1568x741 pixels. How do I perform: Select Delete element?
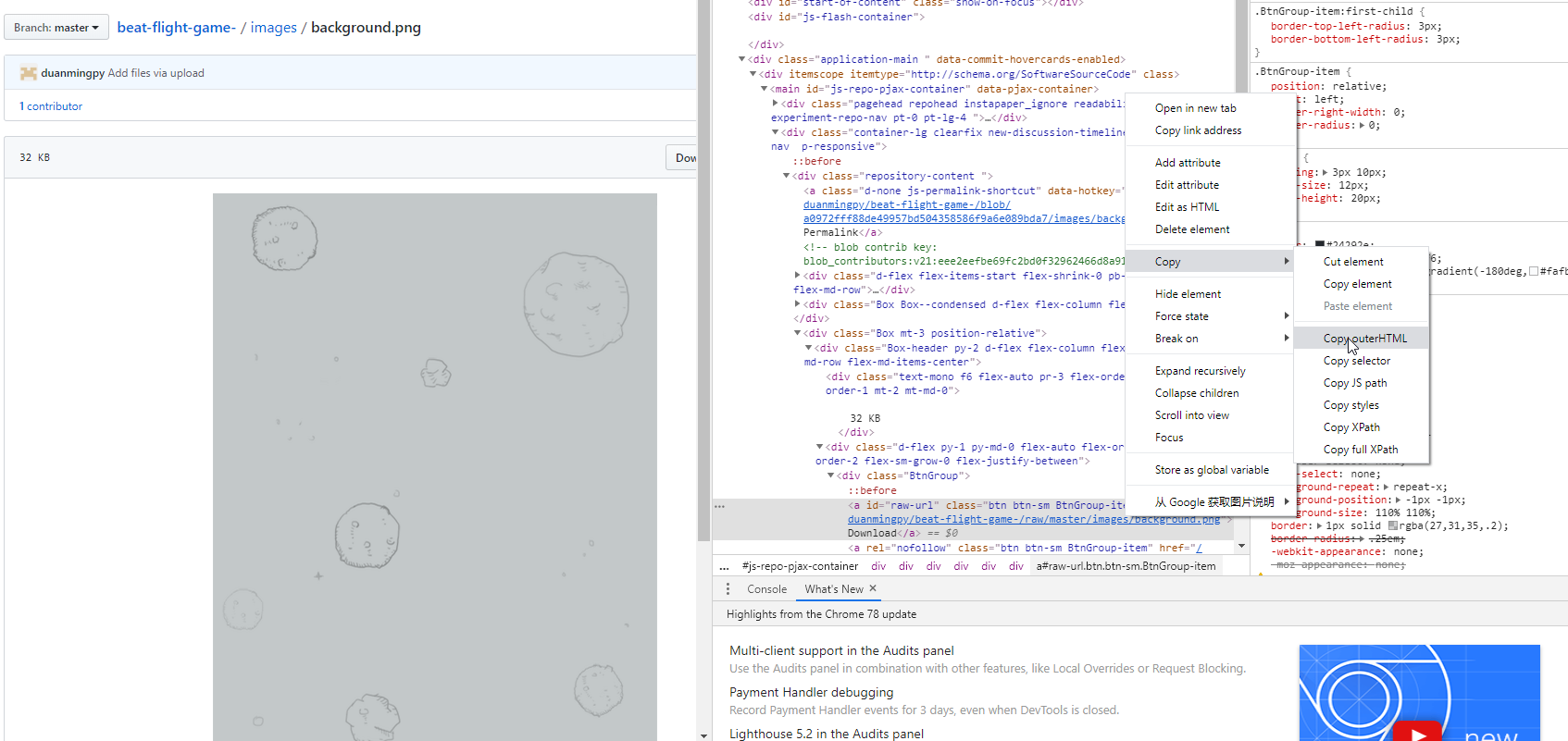pyautogui.click(x=1210, y=229)
